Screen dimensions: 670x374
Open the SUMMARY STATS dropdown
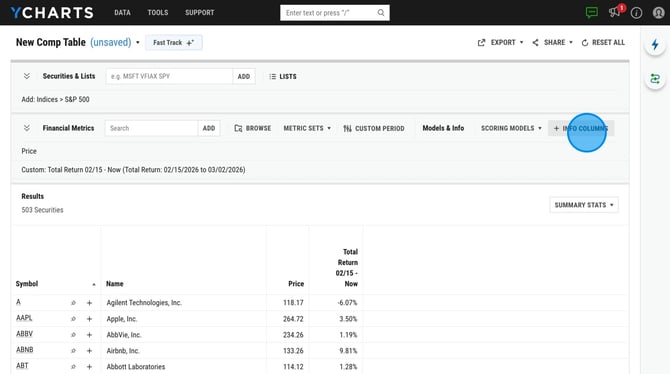tap(584, 205)
